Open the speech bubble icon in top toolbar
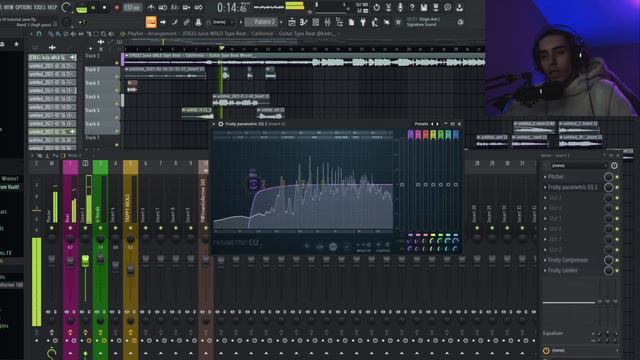Image resolution: width=640 pixels, height=360 pixels. point(447,7)
